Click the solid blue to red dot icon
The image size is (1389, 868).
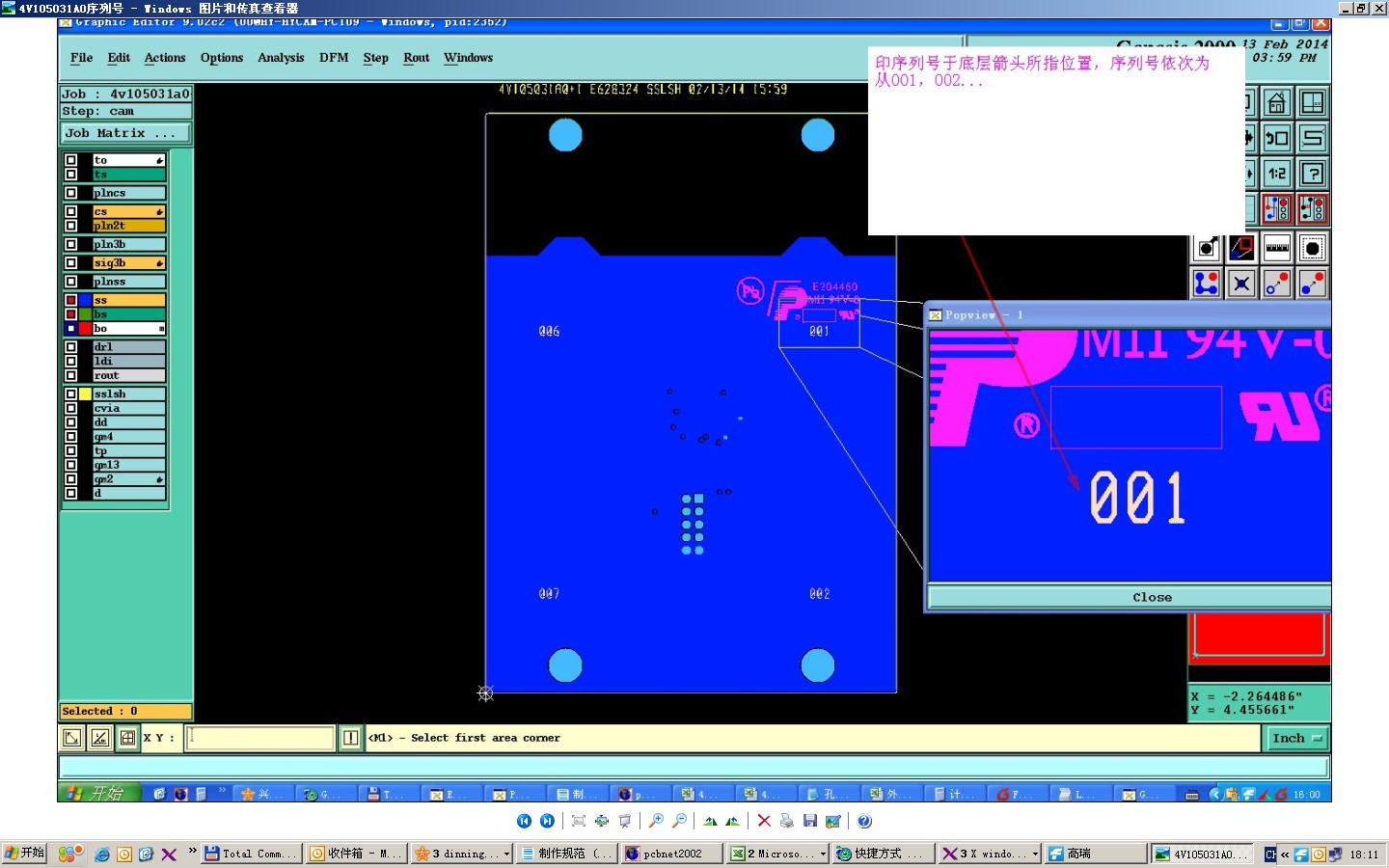(1313, 284)
